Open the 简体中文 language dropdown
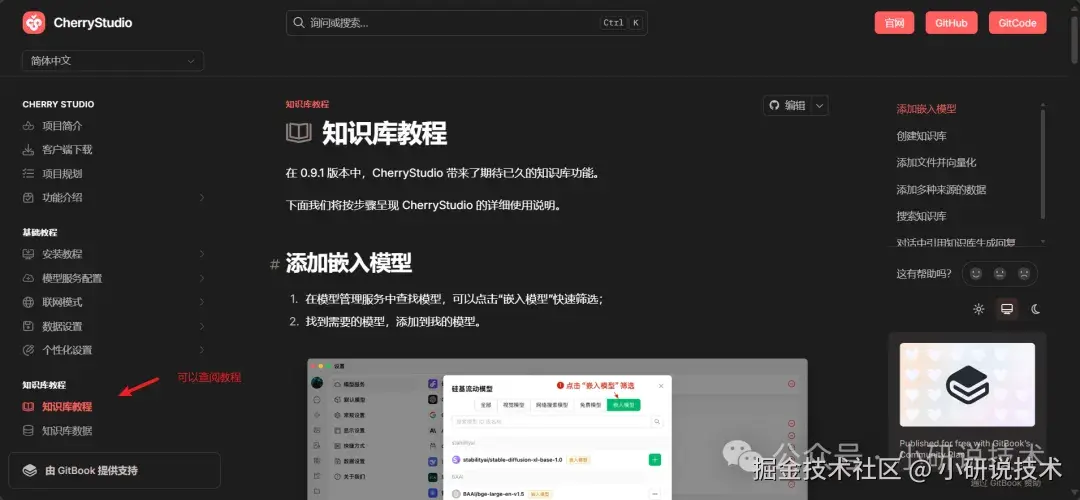Image resolution: width=1080 pixels, height=500 pixels. (x=113, y=61)
